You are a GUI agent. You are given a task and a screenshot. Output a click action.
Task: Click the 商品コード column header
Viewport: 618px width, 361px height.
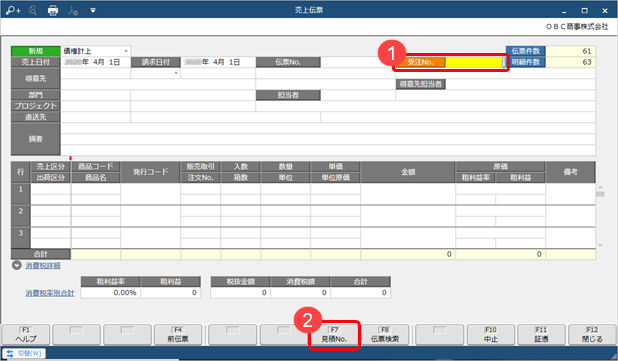pos(96,167)
